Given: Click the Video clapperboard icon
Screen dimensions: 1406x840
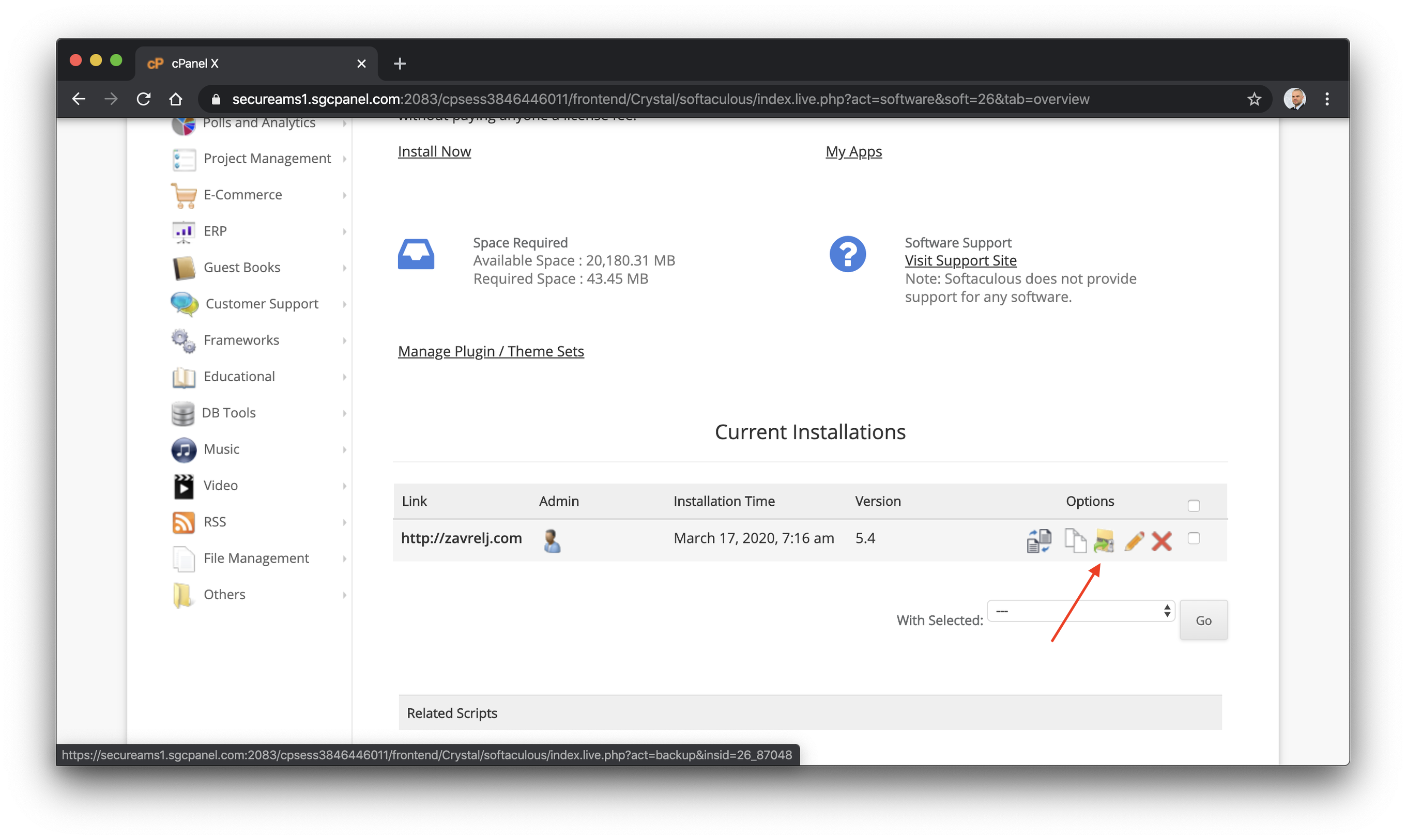Looking at the screenshot, I should pos(184,486).
